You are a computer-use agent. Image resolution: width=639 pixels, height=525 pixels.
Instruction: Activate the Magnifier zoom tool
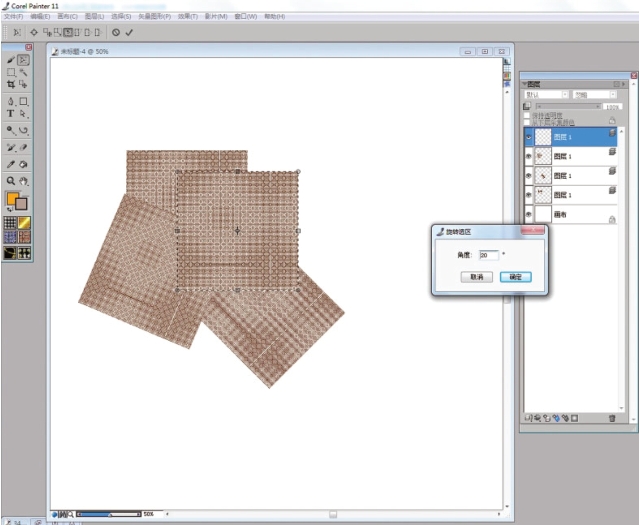point(11,181)
